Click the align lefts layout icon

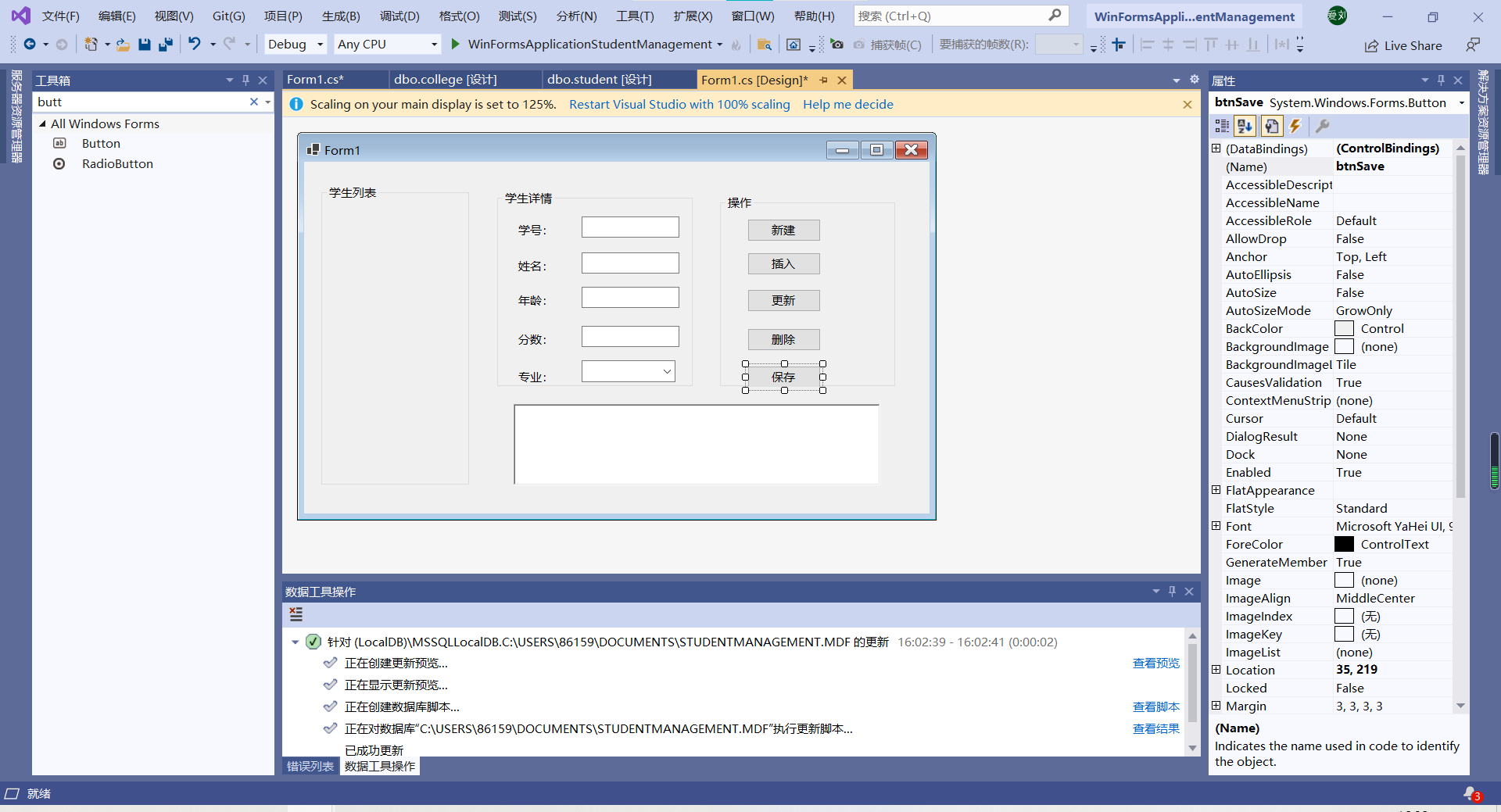[x=1147, y=45]
